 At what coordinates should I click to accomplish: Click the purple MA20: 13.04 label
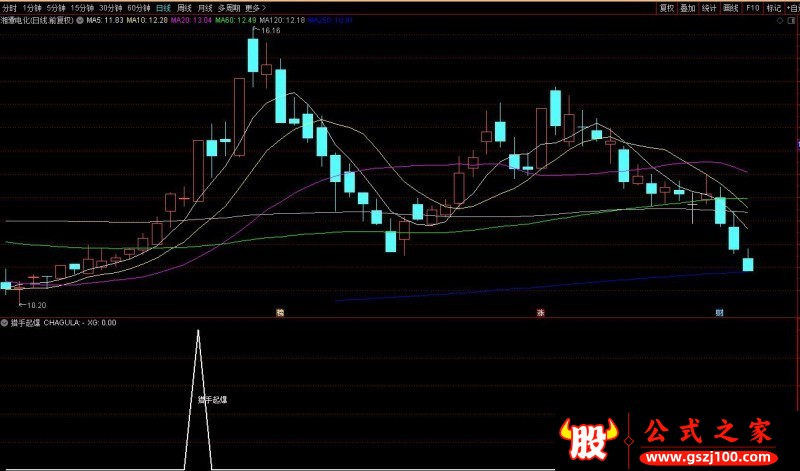coord(191,20)
